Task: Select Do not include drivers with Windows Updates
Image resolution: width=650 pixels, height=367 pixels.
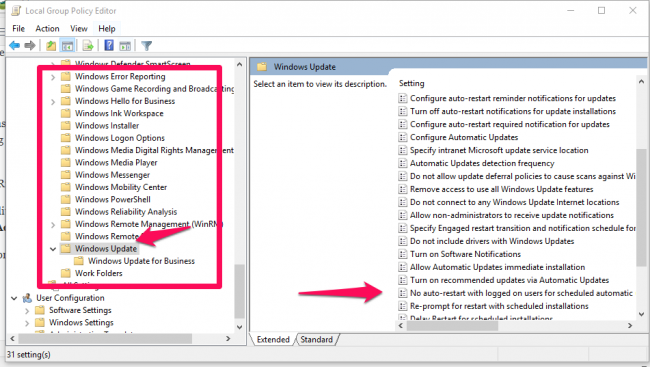Action: [492, 241]
